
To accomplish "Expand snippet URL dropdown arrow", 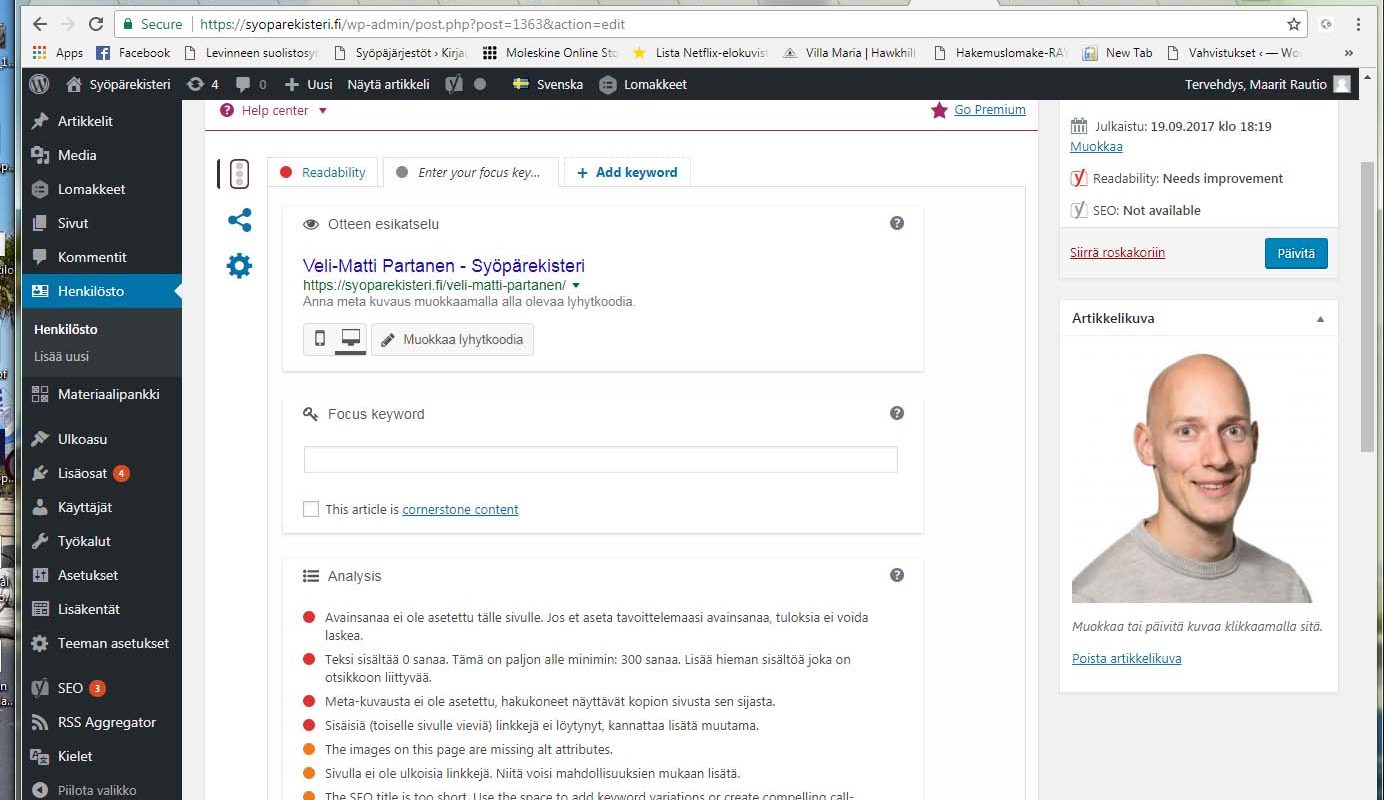I will click(576, 285).
